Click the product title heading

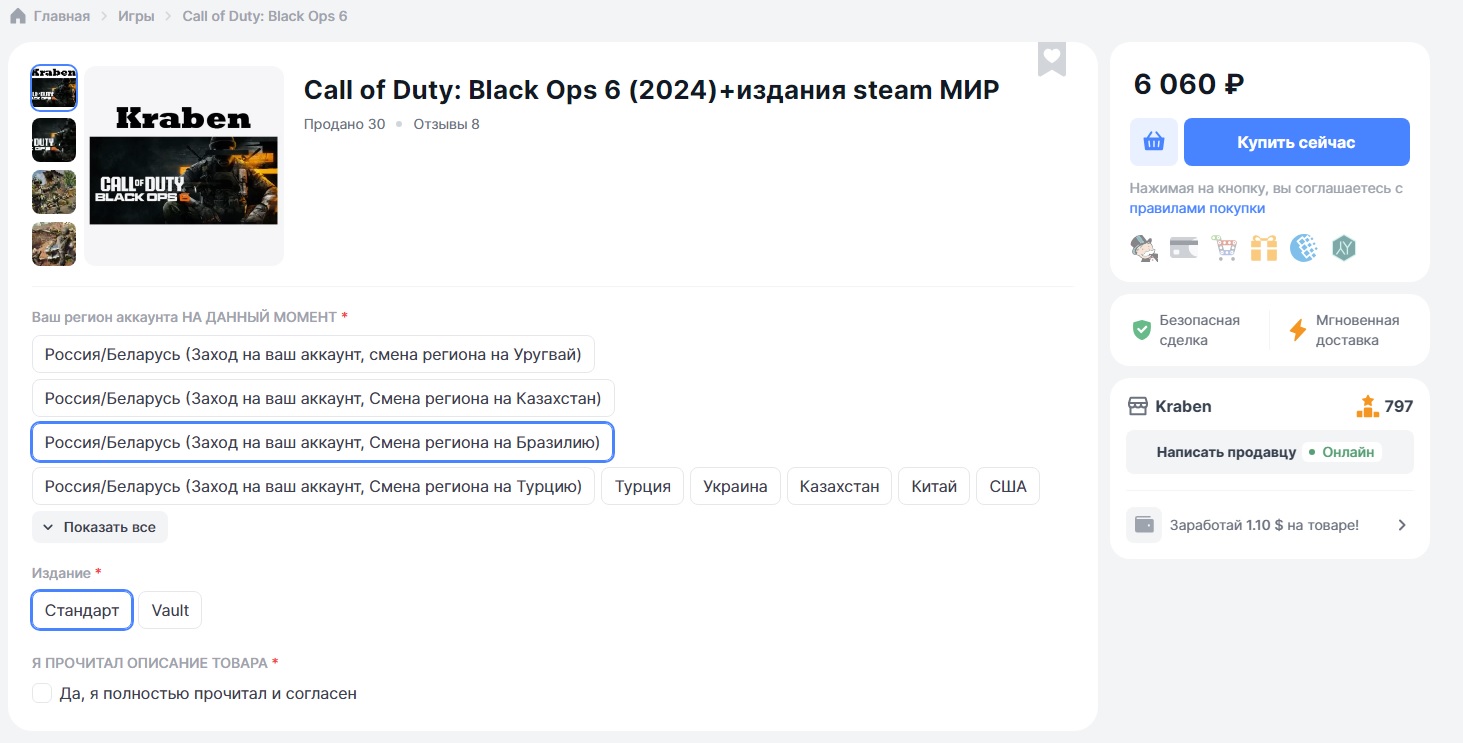(x=652, y=90)
